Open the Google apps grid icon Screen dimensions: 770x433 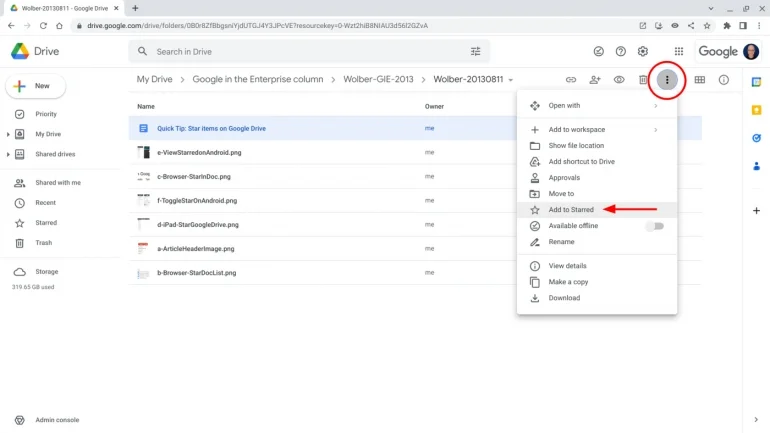[x=679, y=51]
